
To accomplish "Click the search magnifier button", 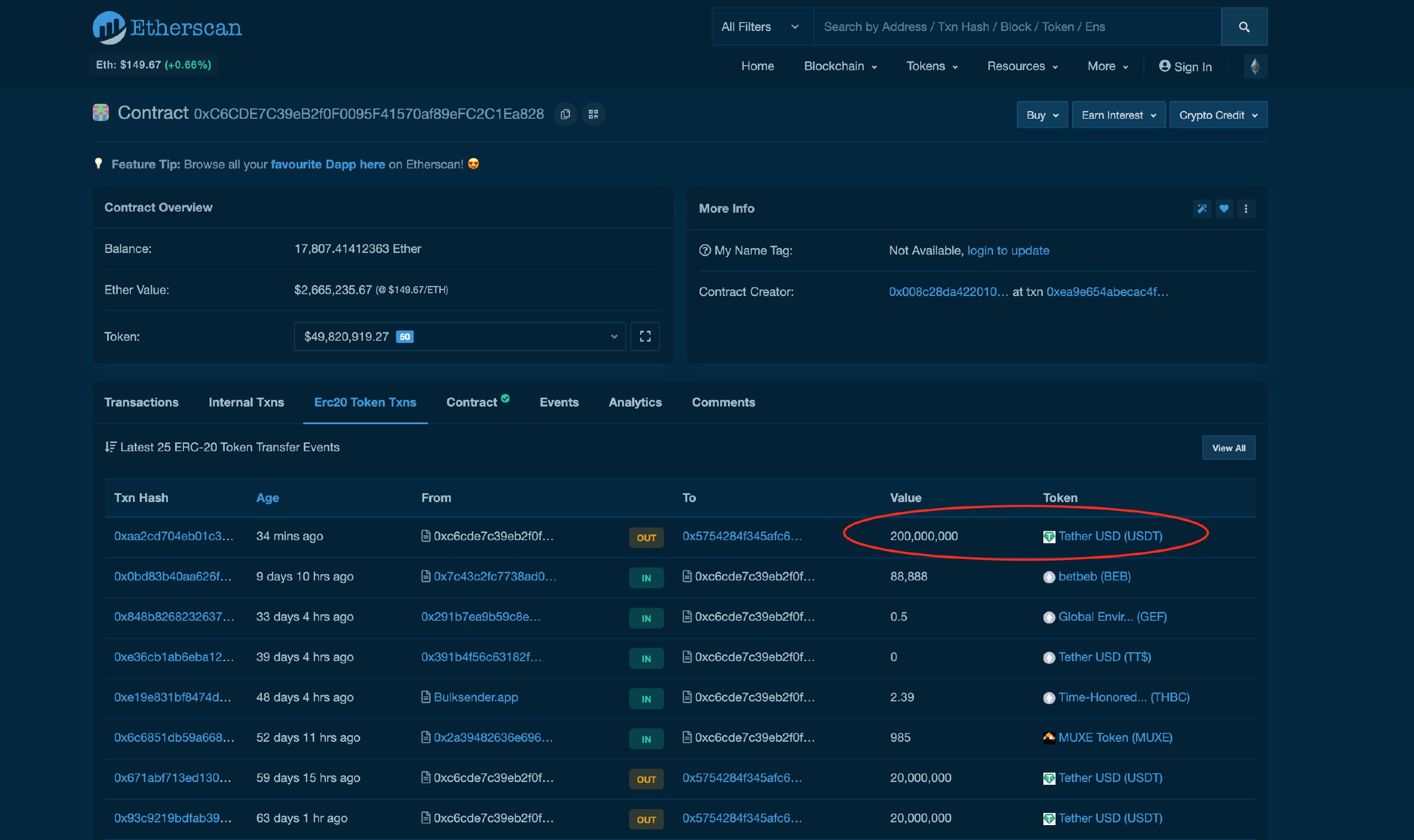I will pyautogui.click(x=1244, y=27).
